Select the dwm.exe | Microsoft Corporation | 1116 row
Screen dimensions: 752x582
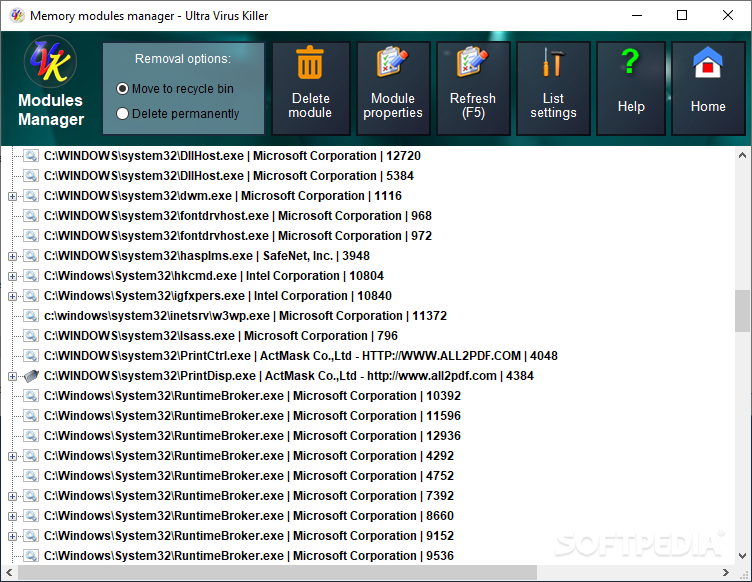pyautogui.click(x=223, y=196)
